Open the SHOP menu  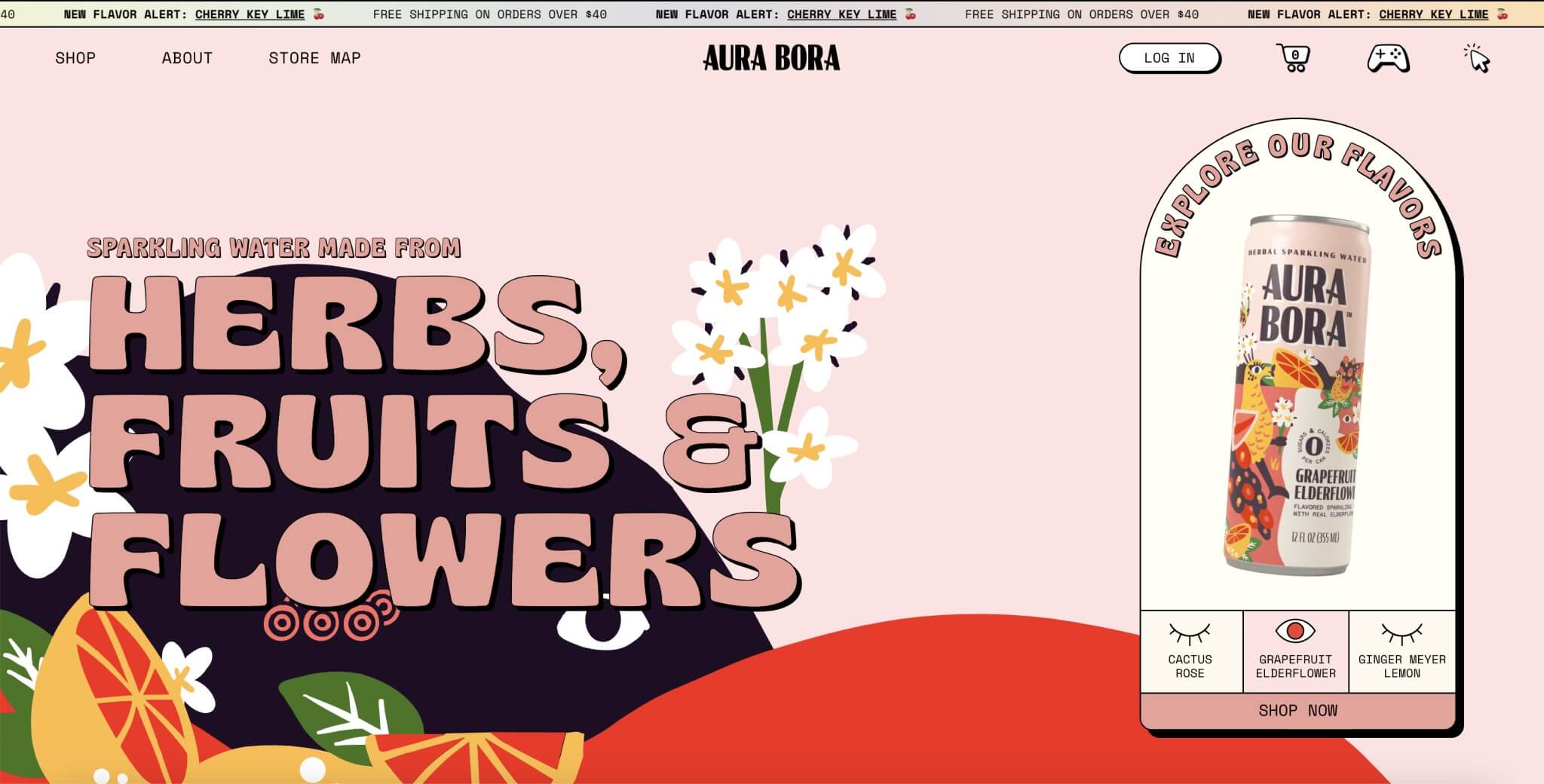click(x=75, y=58)
